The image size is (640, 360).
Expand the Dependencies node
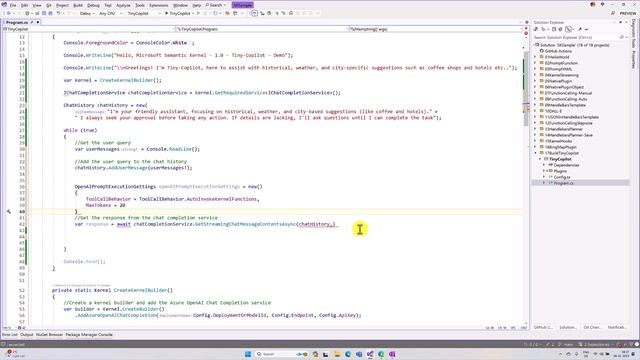click(x=544, y=165)
